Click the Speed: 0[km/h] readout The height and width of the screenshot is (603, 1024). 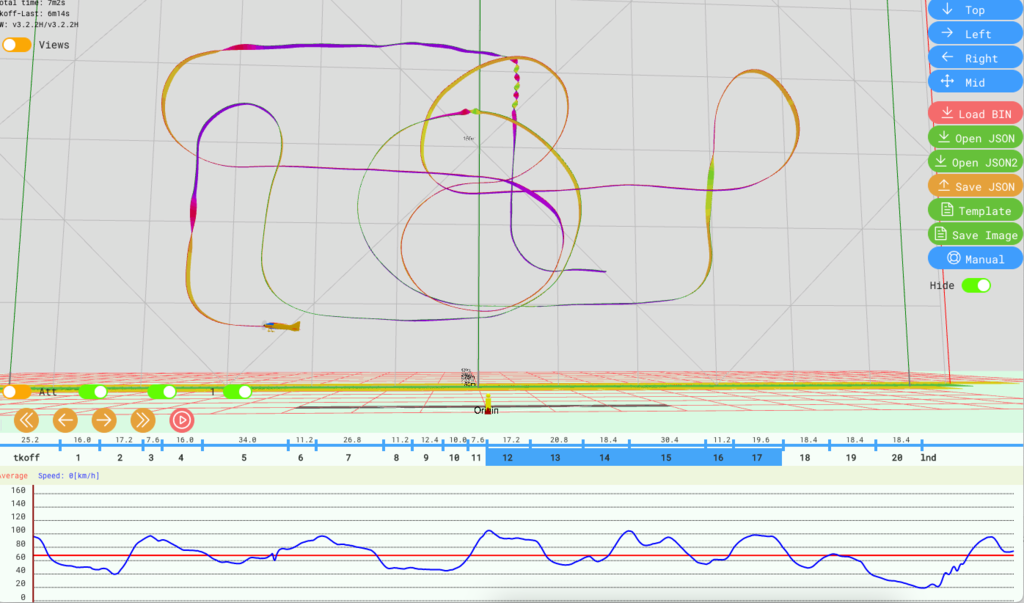(x=69, y=476)
